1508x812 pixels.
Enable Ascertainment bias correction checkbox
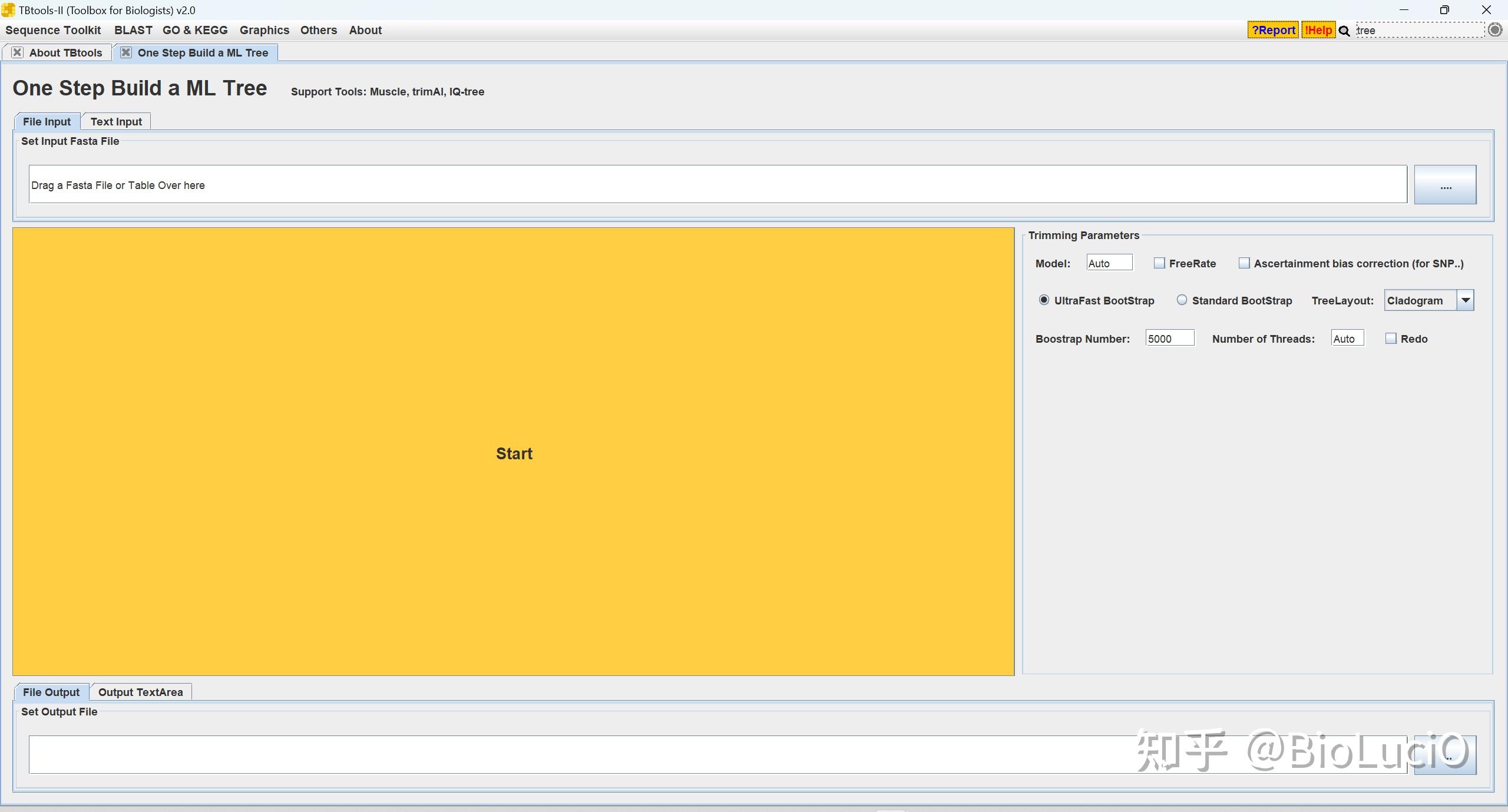1244,263
